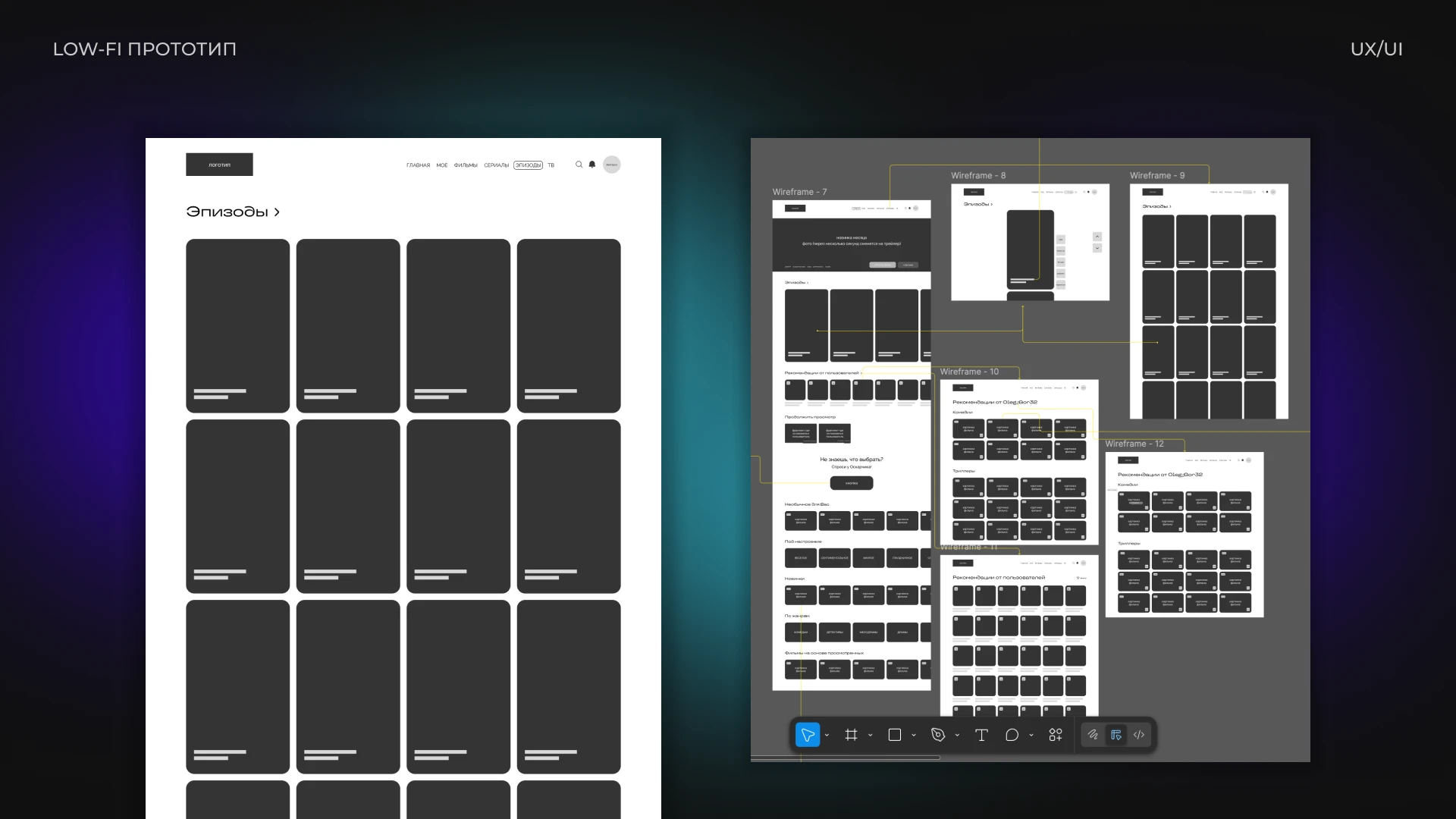Select the Text tool
The width and height of the screenshot is (1456, 819).
(x=981, y=735)
